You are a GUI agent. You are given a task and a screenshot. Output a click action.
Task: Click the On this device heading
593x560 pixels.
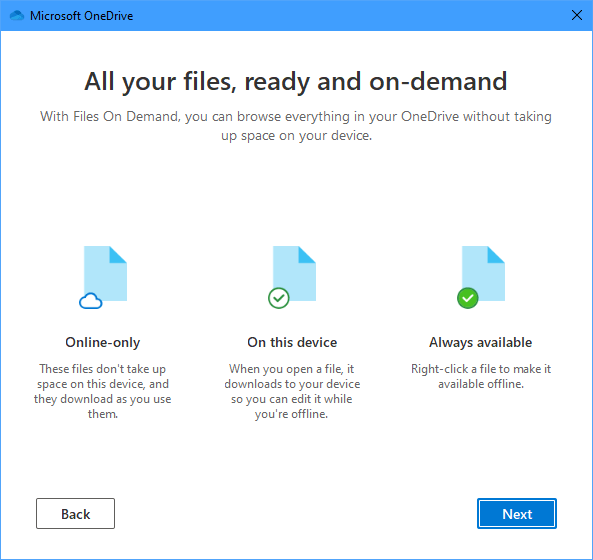coord(292,342)
